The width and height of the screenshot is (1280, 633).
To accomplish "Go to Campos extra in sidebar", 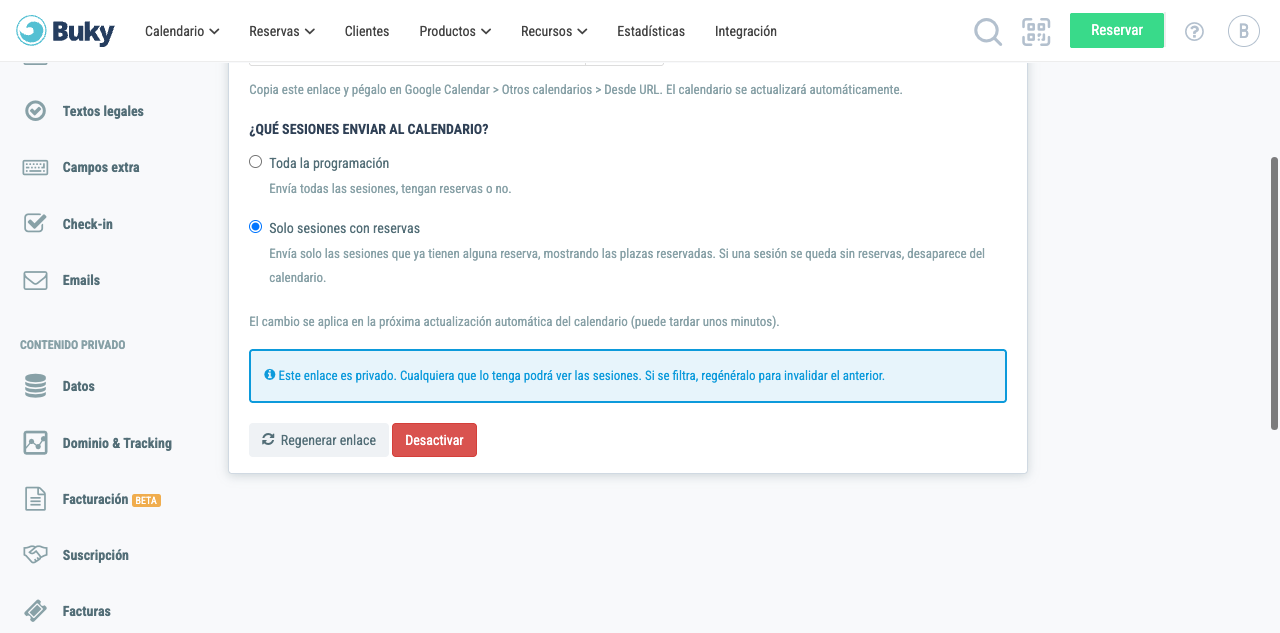I will click(x=101, y=167).
